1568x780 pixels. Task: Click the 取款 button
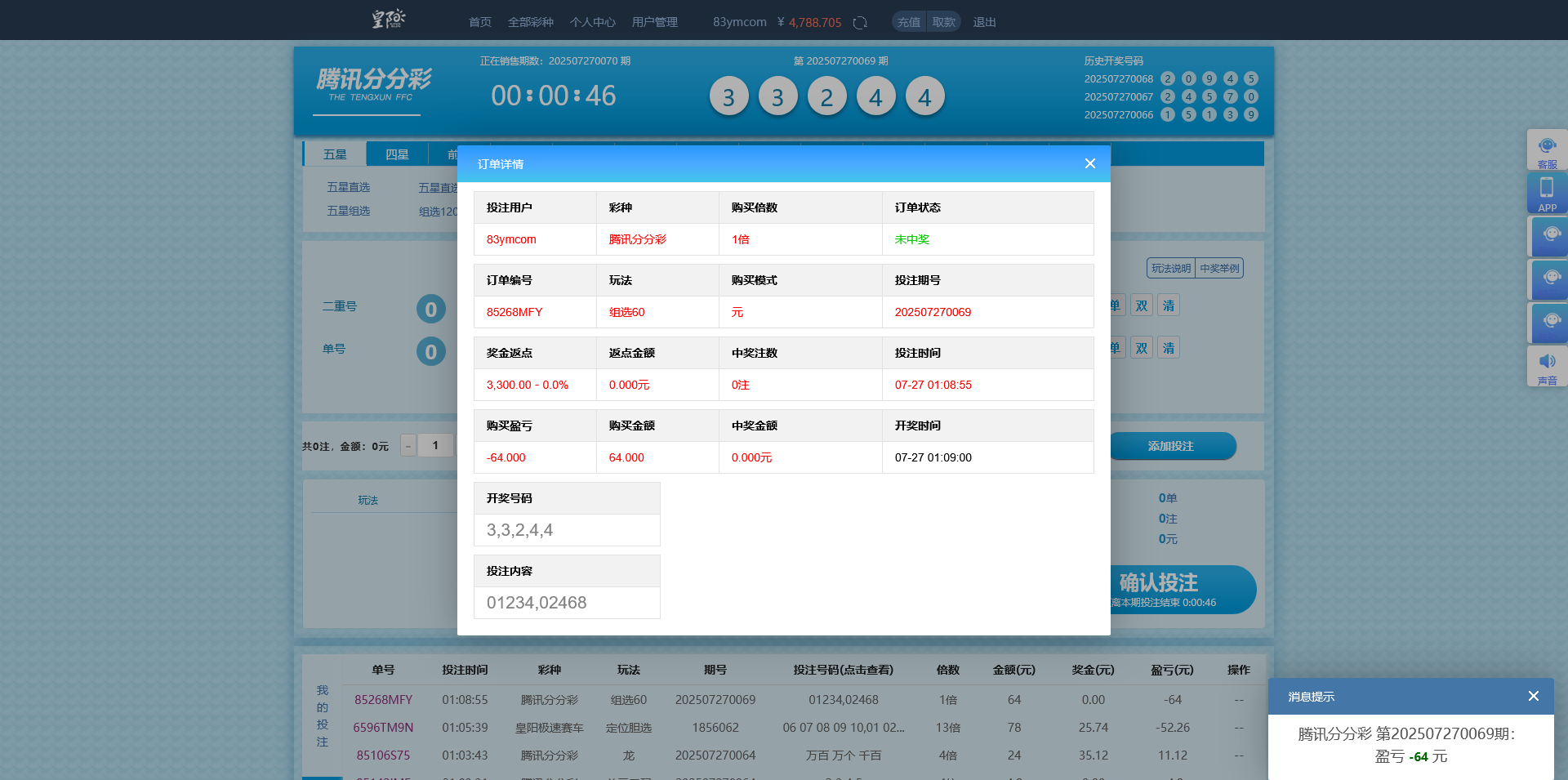[x=944, y=22]
